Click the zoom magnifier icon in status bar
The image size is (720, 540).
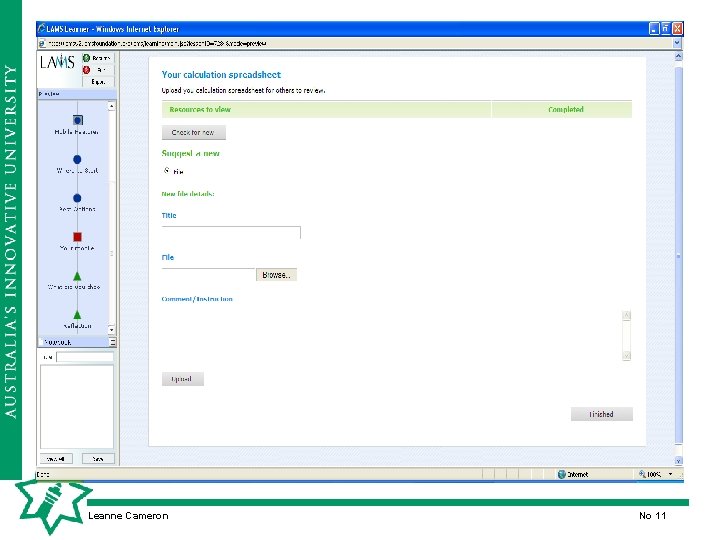click(x=642, y=474)
